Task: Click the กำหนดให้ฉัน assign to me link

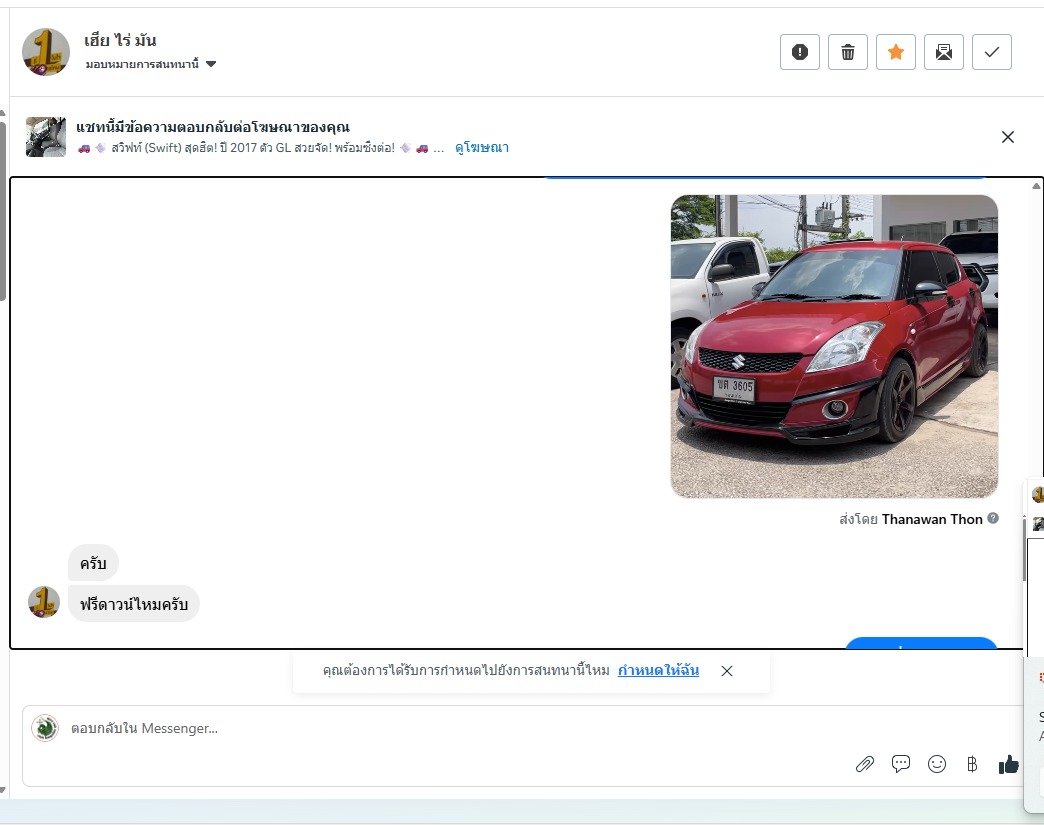Action: coord(658,671)
